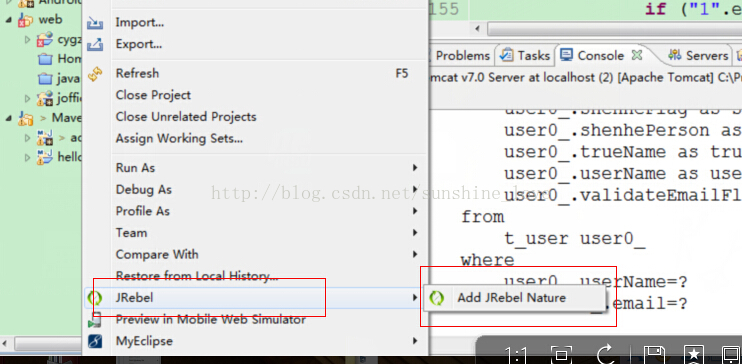Click the rotate image viewer icon
742x364 pixels.
(x=606, y=355)
